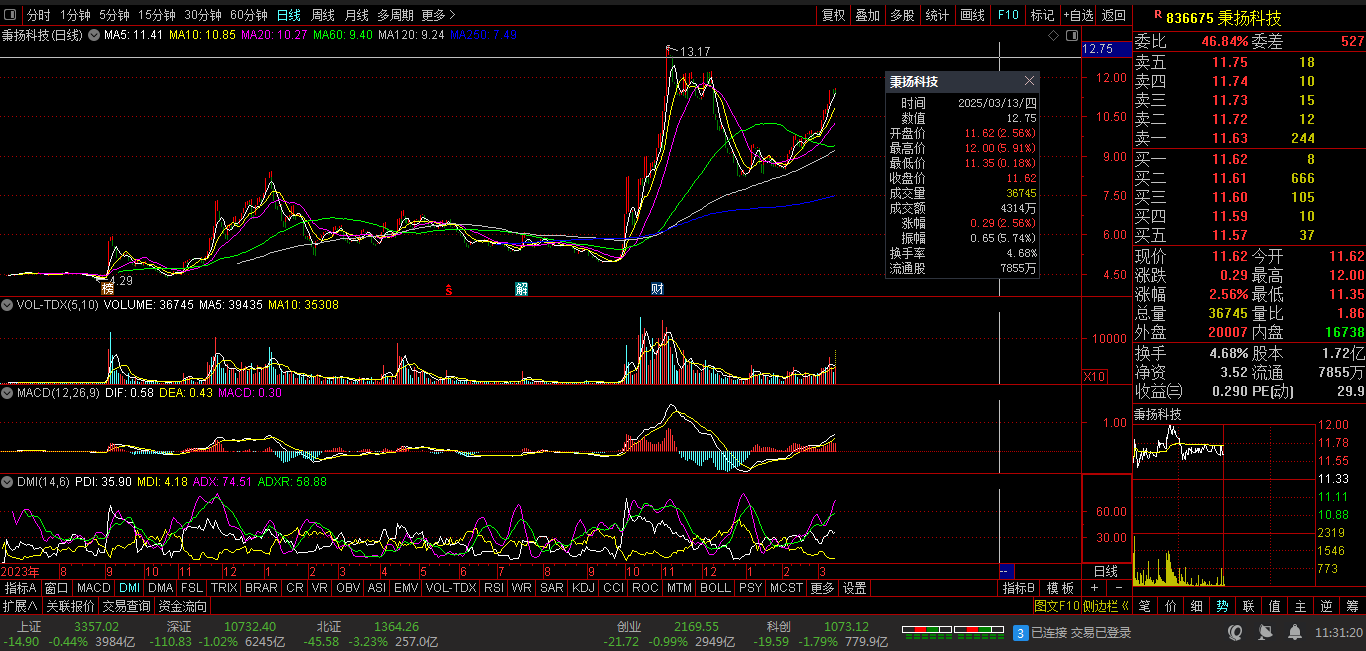Image resolution: width=1366 pixels, height=651 pixels.
Task: Toggle the 窗口 window count option
Action: [57, 588]
